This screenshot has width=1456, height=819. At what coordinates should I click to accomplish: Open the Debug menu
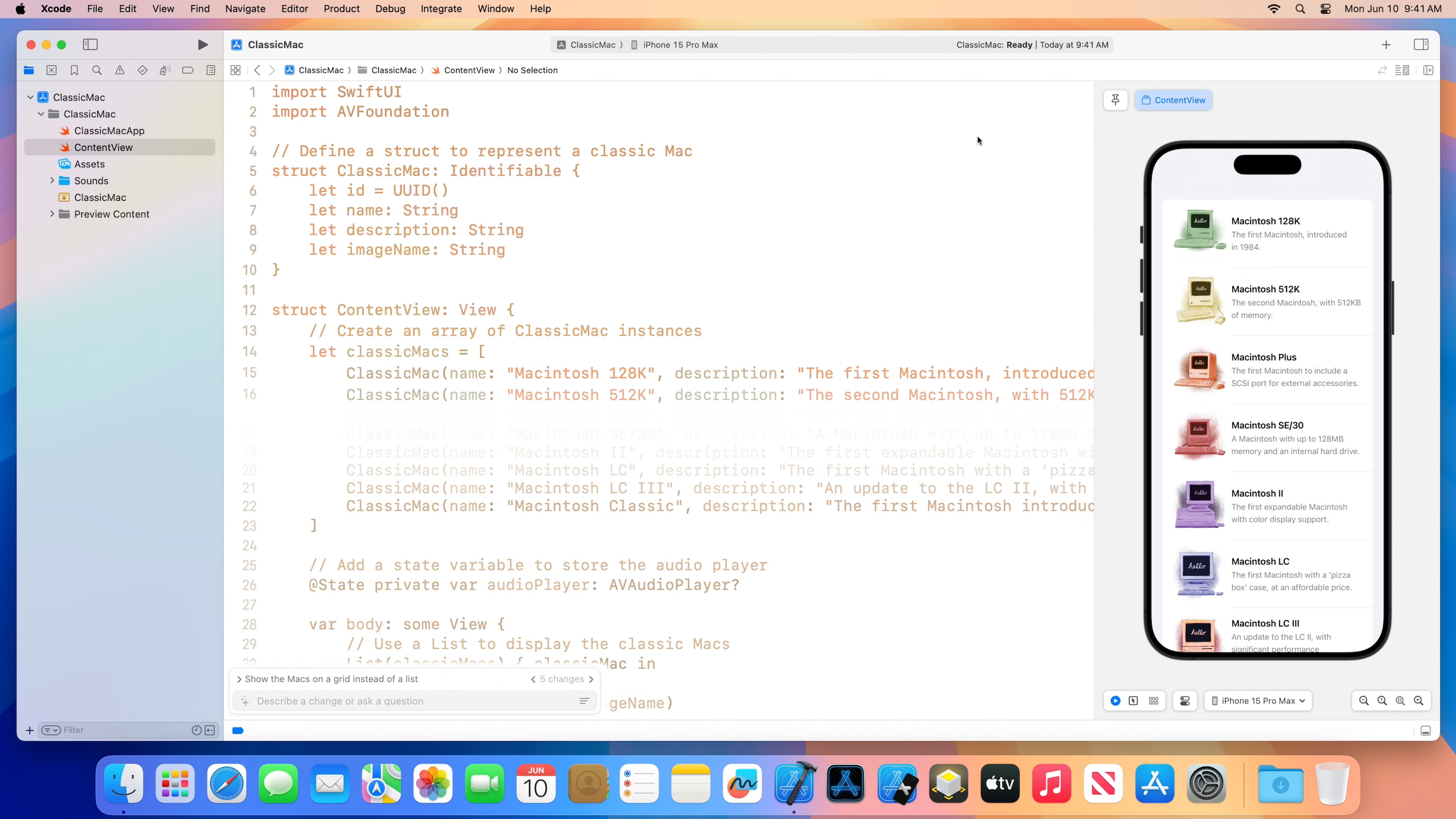(390, 9)
